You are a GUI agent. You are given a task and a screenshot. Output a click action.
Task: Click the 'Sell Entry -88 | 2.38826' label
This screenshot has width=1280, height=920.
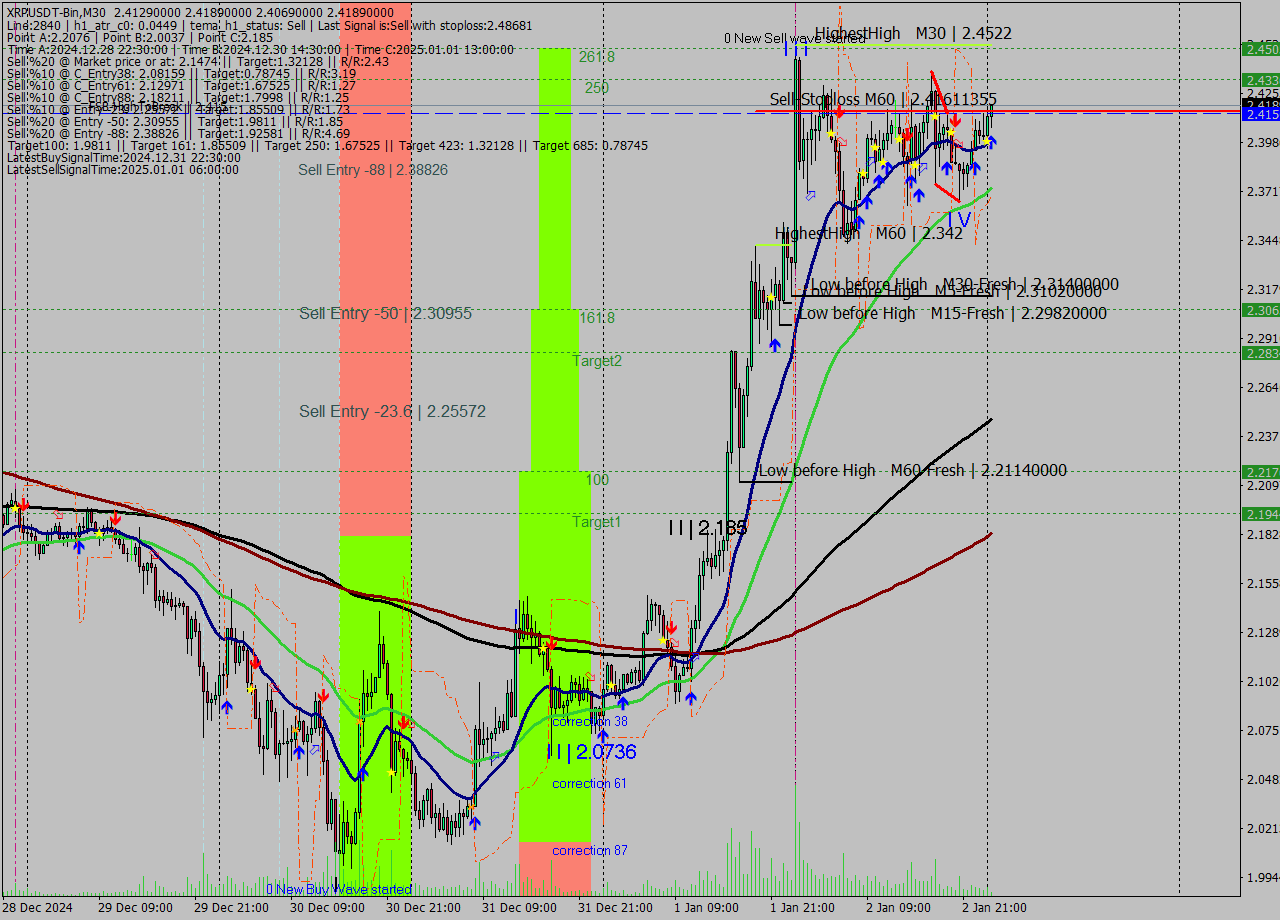[373, 170]
